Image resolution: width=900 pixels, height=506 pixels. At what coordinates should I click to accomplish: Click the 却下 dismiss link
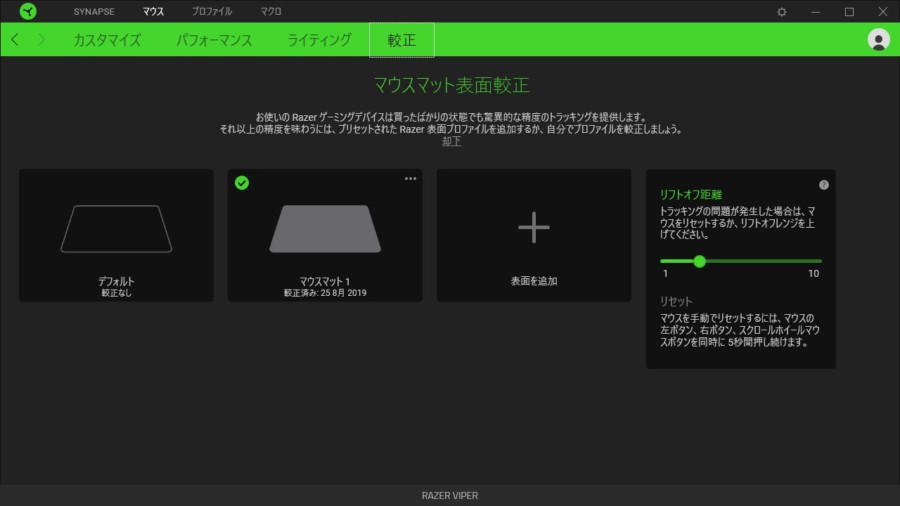pyautogui.click(x=452, y=141)
